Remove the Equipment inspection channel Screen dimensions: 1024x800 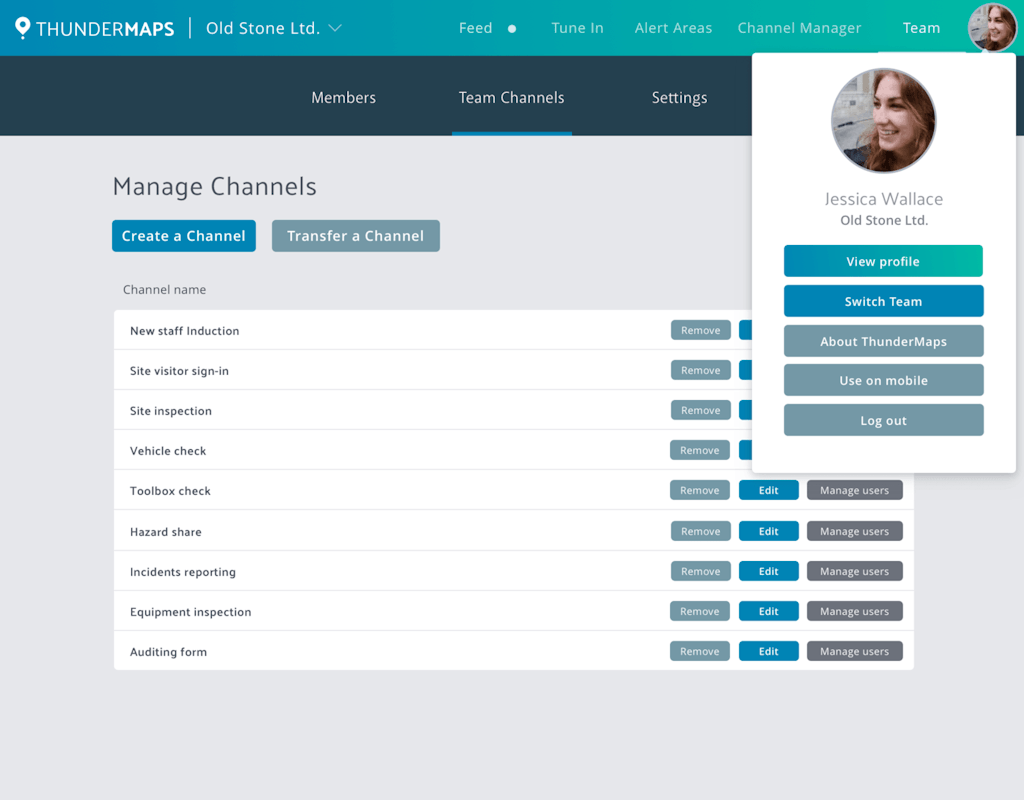click(700, 611)
